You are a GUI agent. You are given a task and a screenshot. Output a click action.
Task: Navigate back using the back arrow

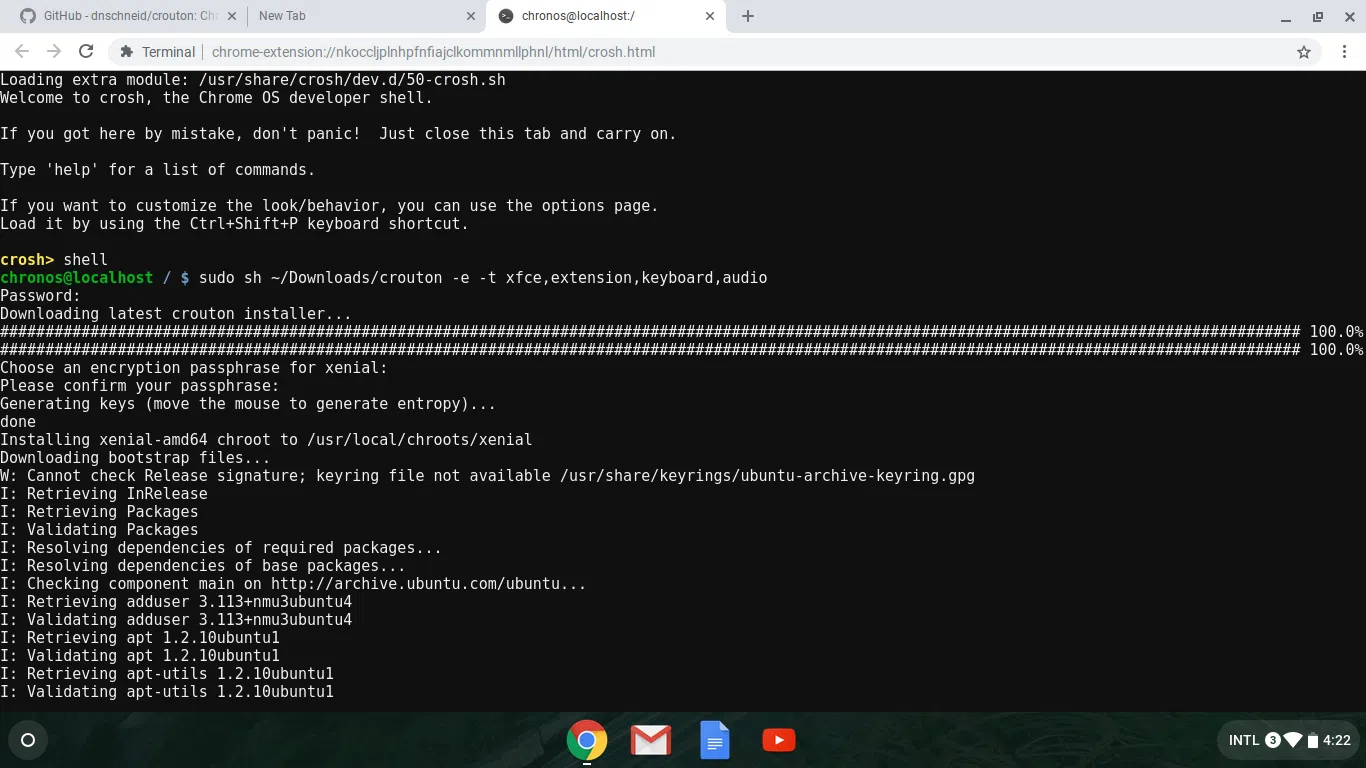[x=22, y=52]
